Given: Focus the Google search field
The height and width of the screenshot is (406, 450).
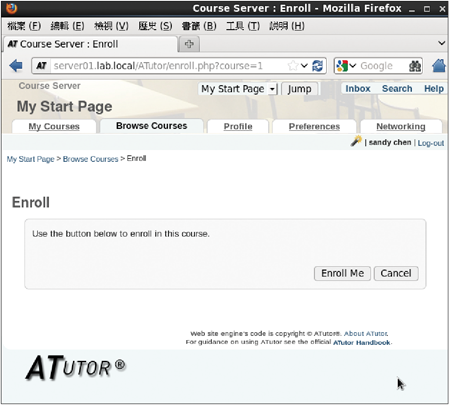Looking at the screenshot, I should 383,66.
